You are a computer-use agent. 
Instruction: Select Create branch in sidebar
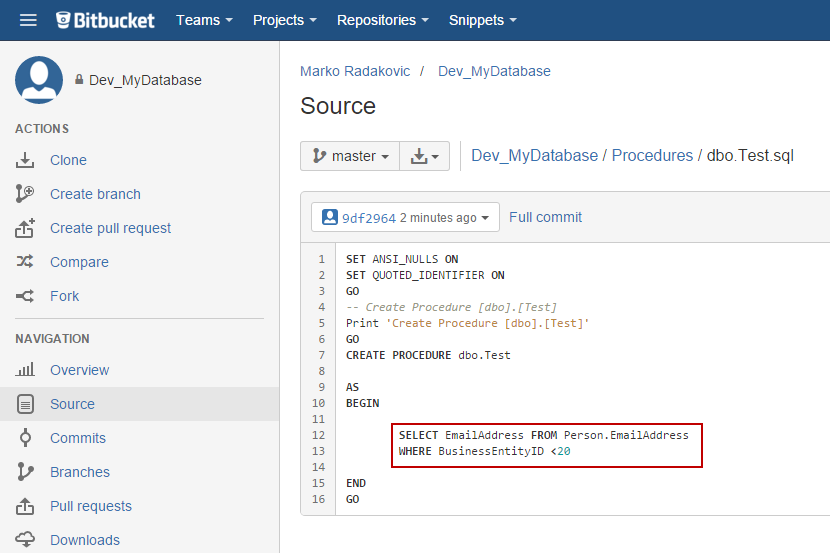coord(95,194)
